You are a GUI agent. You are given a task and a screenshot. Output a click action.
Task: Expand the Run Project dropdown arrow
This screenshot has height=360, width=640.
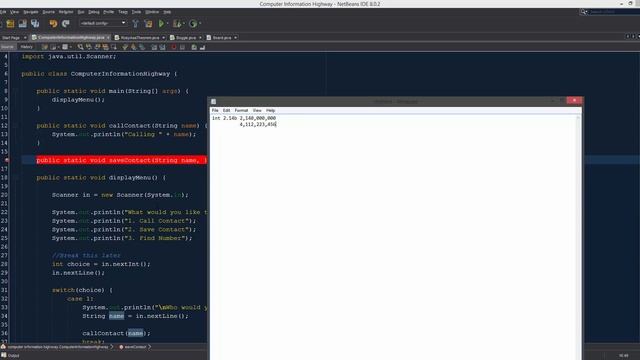(167, 23)
